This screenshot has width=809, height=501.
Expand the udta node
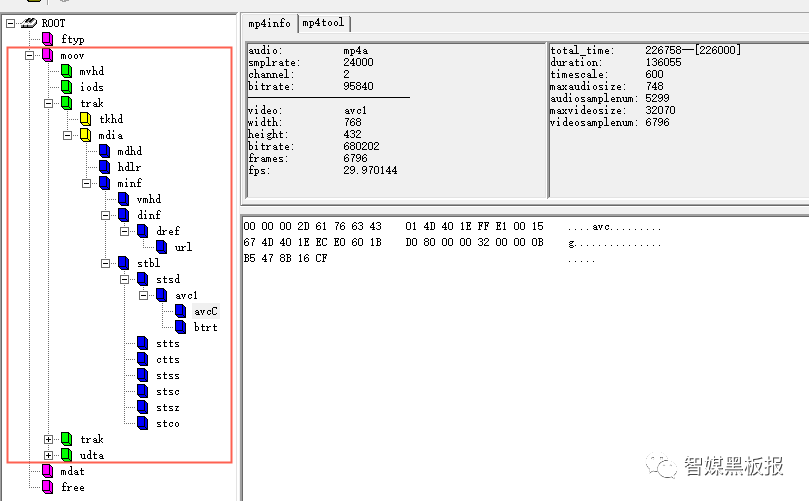pyautogui.click(x=48, y=455)
